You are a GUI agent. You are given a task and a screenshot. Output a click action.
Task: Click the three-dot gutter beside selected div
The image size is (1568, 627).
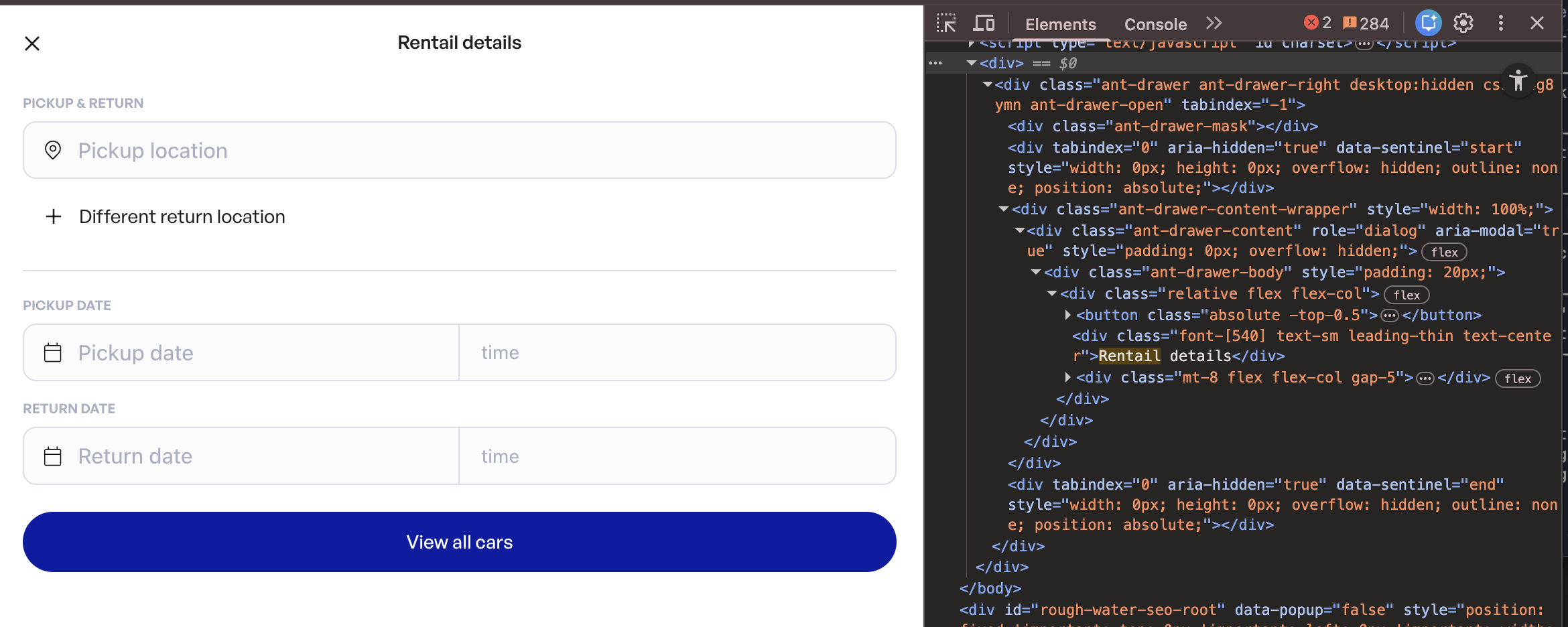pyautogui.click(x=935, y=63)
